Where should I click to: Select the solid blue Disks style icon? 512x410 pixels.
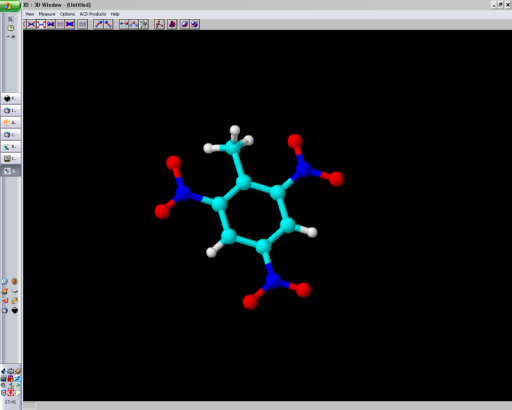70,24
